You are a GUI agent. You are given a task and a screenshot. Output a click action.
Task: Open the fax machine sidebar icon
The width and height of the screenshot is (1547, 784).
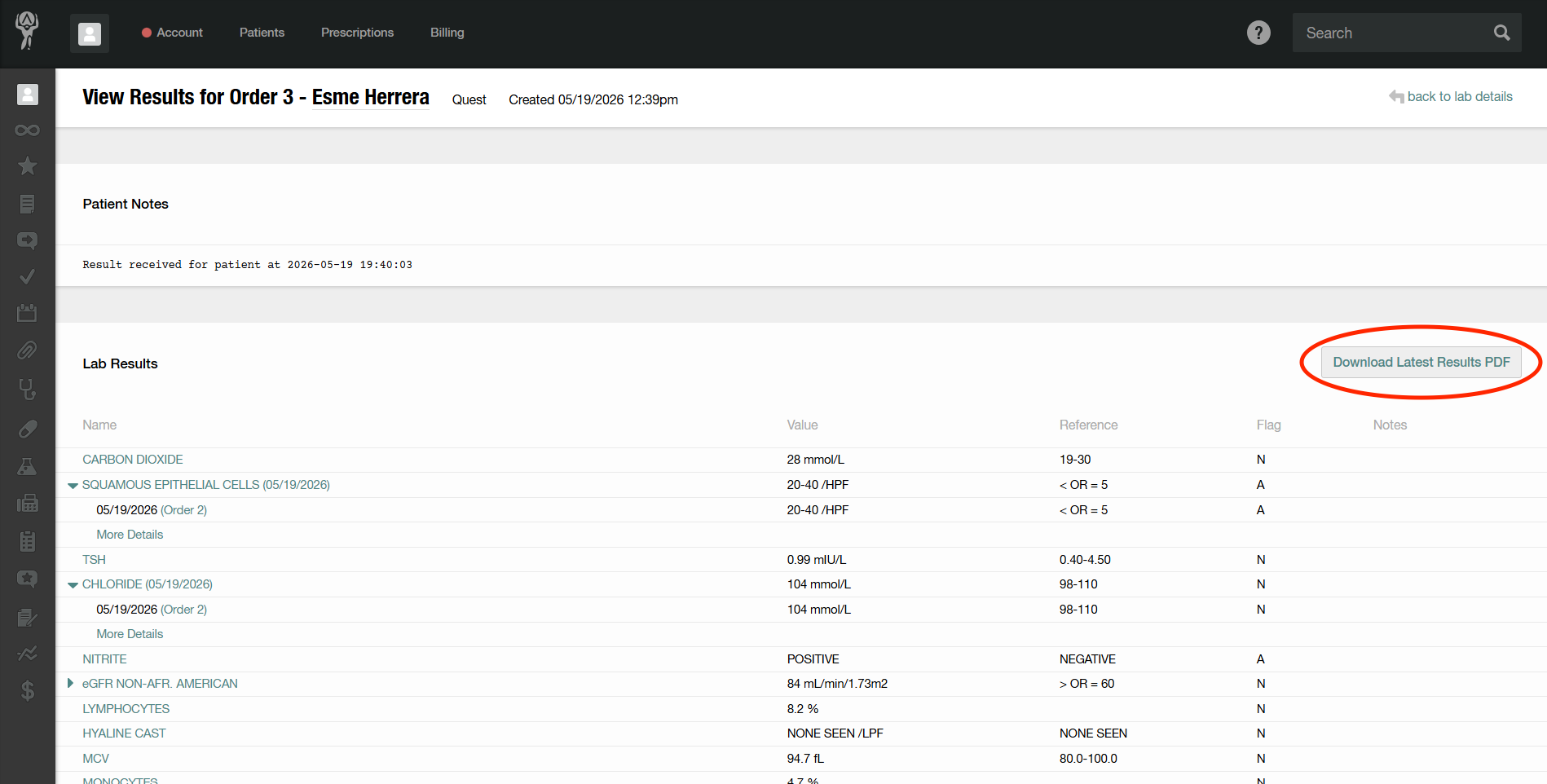pyautogui.click(x=27, y=503)
